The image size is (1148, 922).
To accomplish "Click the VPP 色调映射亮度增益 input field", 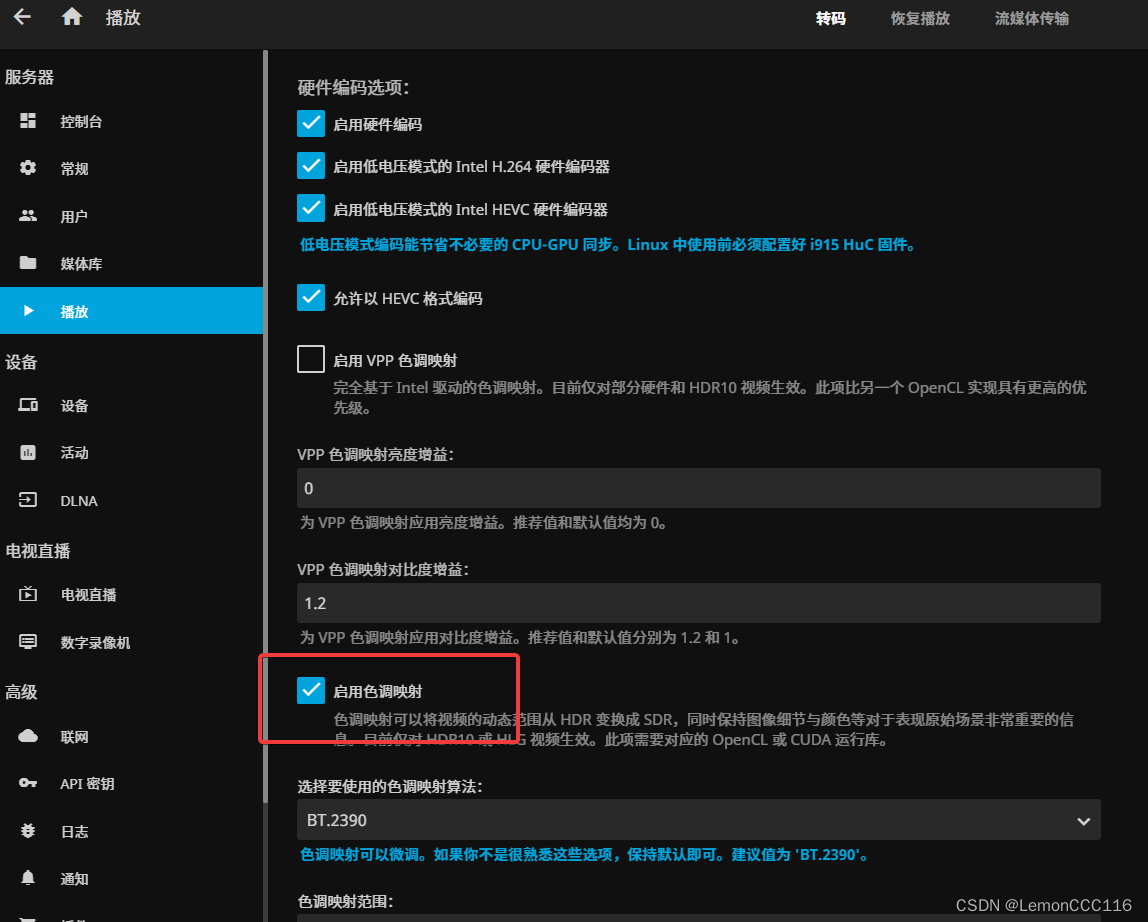I will click(x=698, y=488).
